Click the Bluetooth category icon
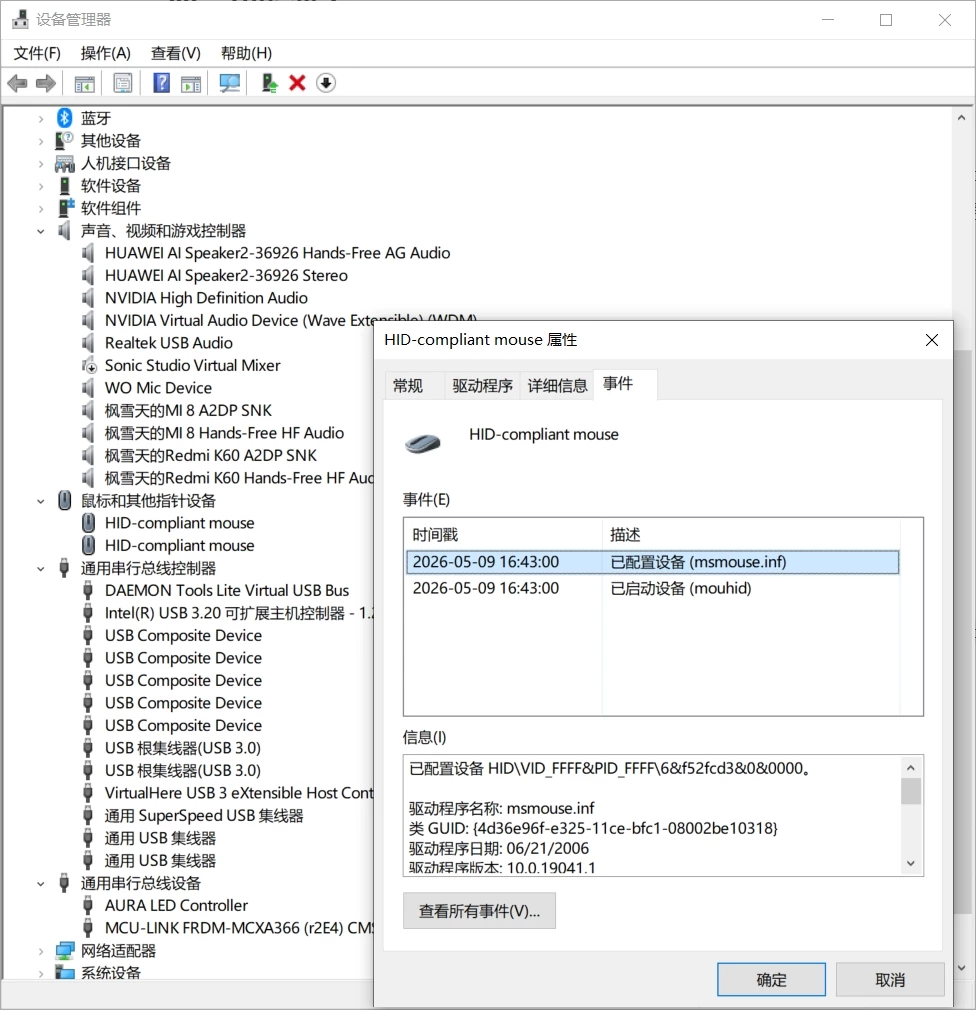This screenshot has width=976, height=1010. (x=64, y=118)
